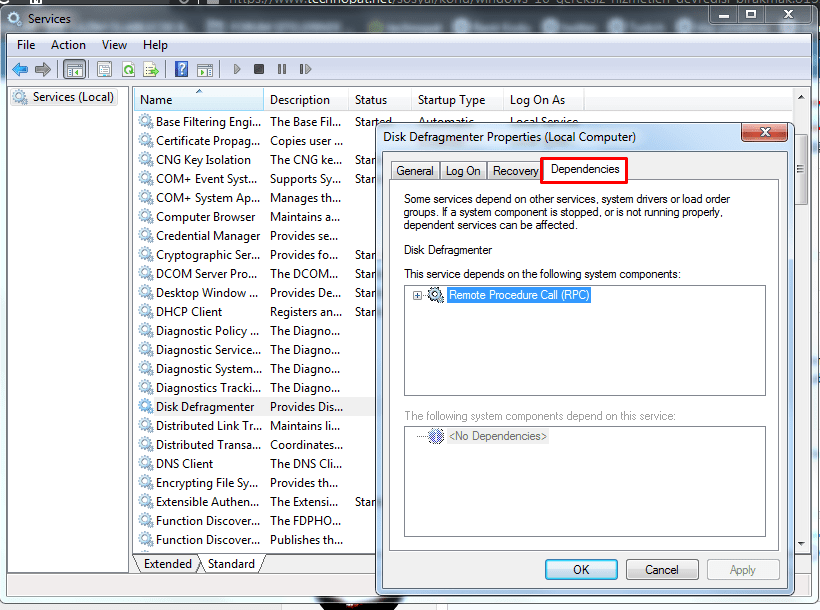
Task: Click Stop Service square icon
Action: tap(259, 69)
